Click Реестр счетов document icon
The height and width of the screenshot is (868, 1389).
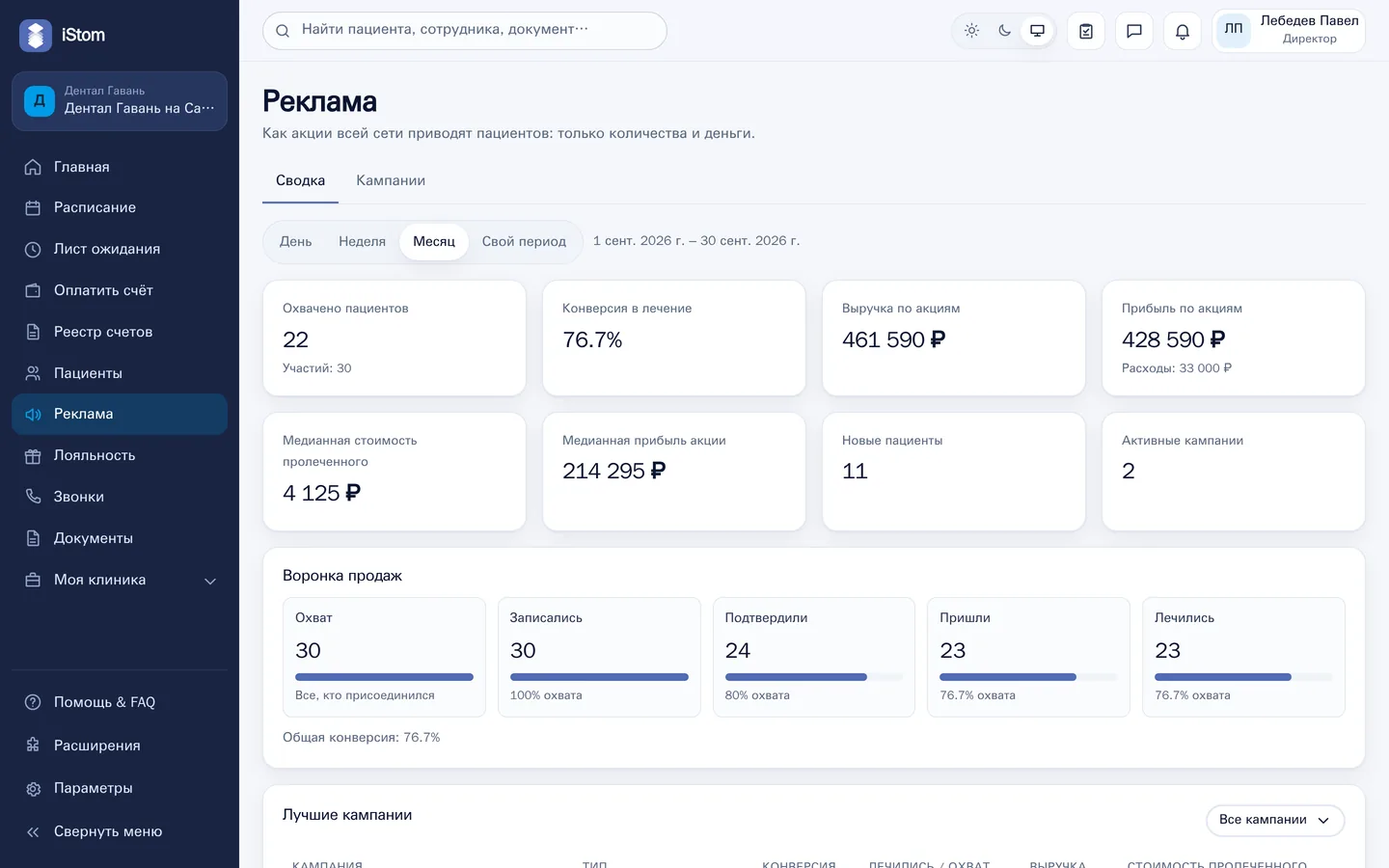(33, 332)
